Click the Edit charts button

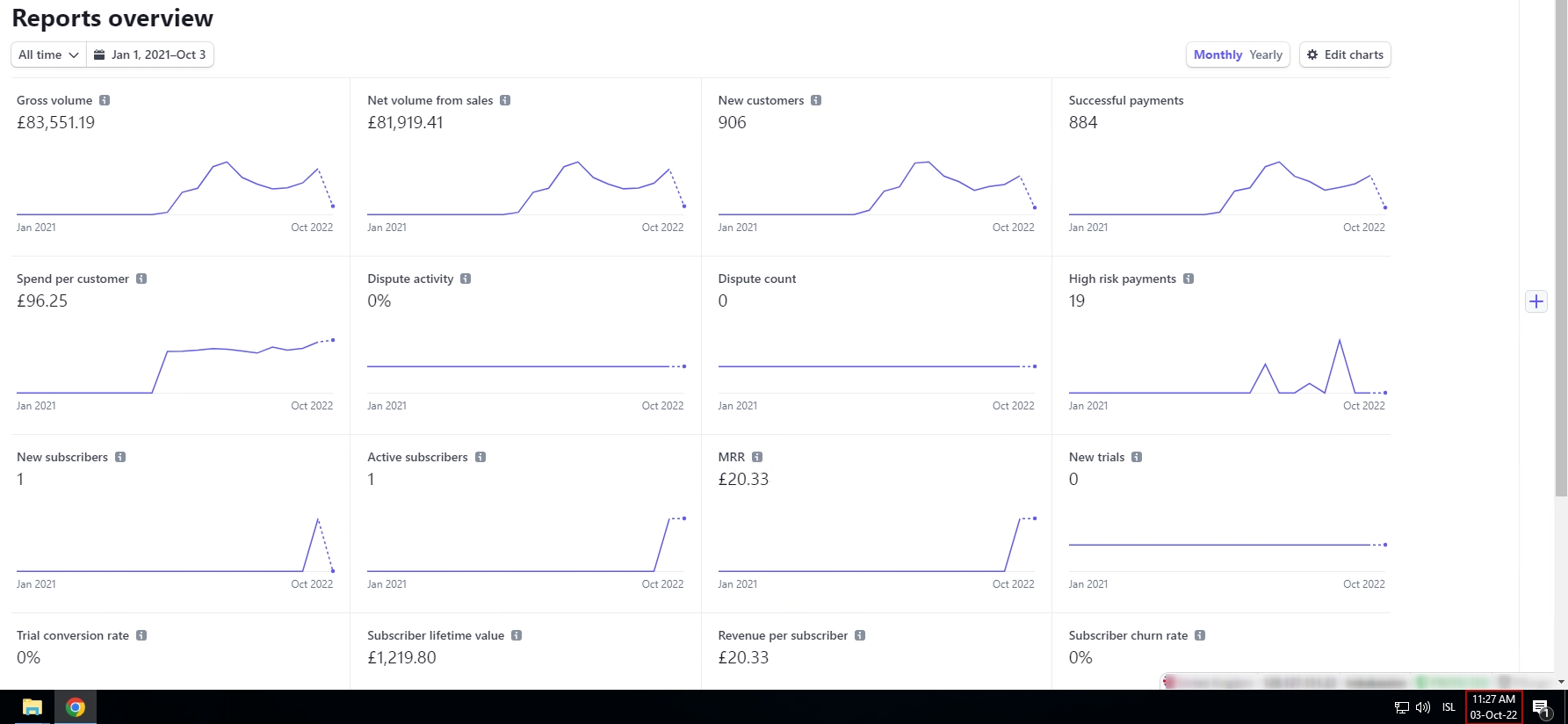click(x=1345, y=54)
